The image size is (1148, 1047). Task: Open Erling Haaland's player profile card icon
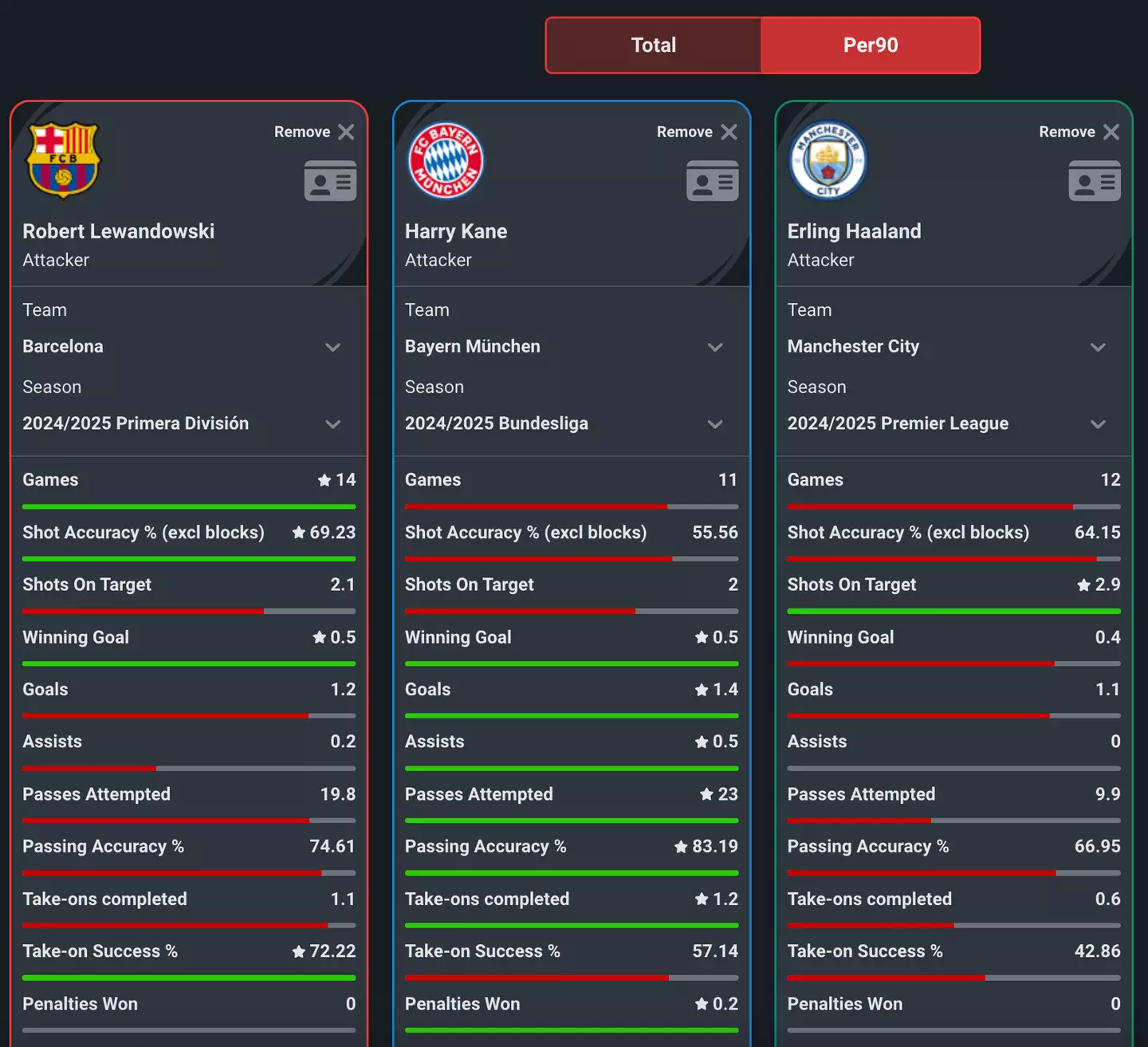pyautogui.click(x=1095, y=181)
